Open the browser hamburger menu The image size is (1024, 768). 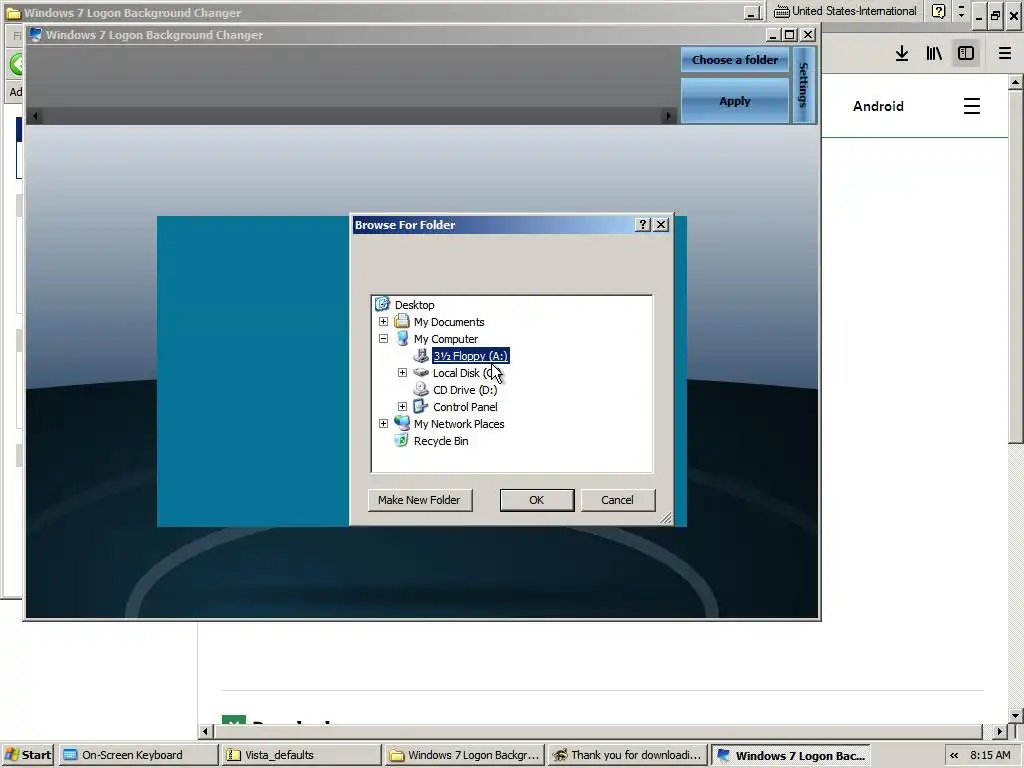pos(1005,54)
